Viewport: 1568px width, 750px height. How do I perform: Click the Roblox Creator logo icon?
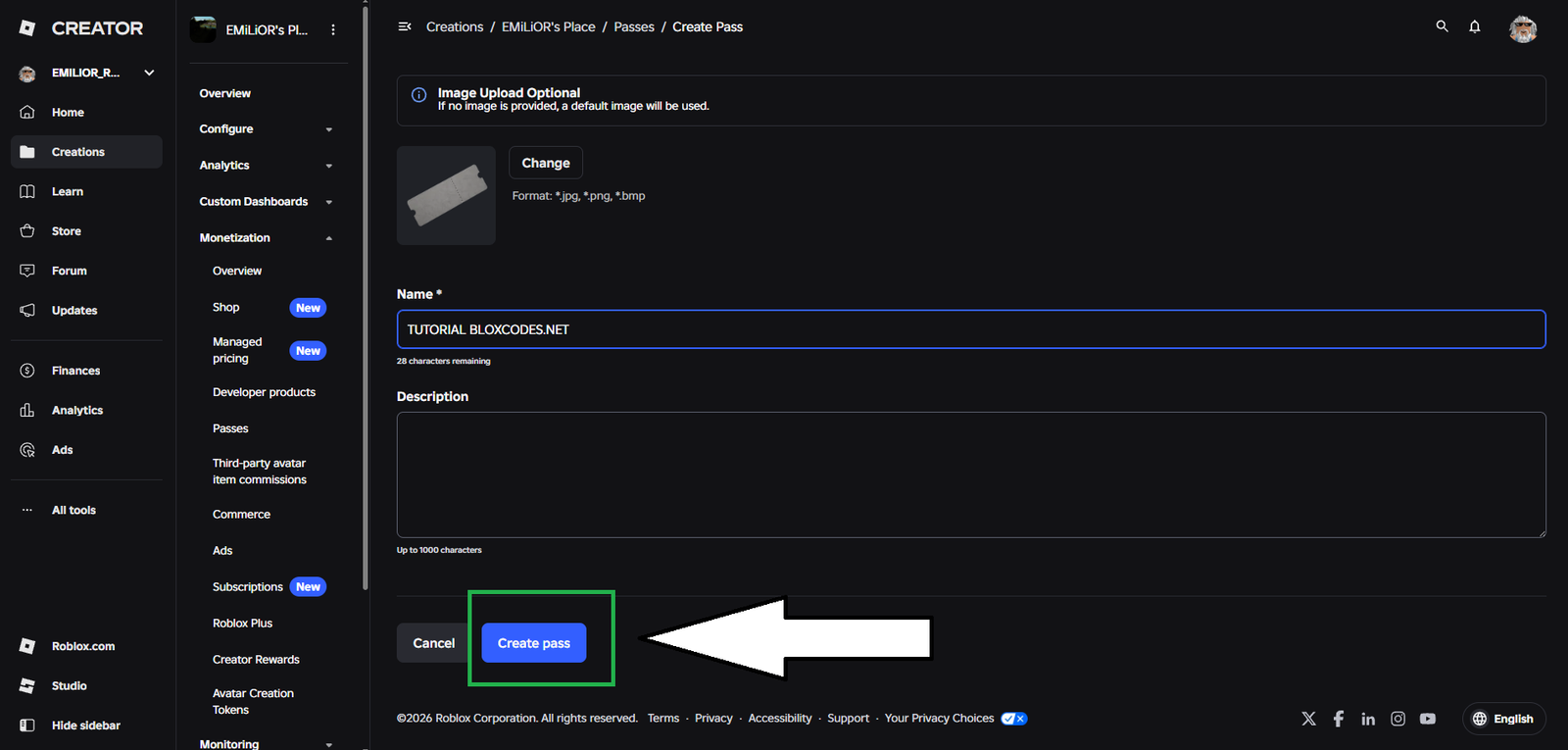click(27, 28)
